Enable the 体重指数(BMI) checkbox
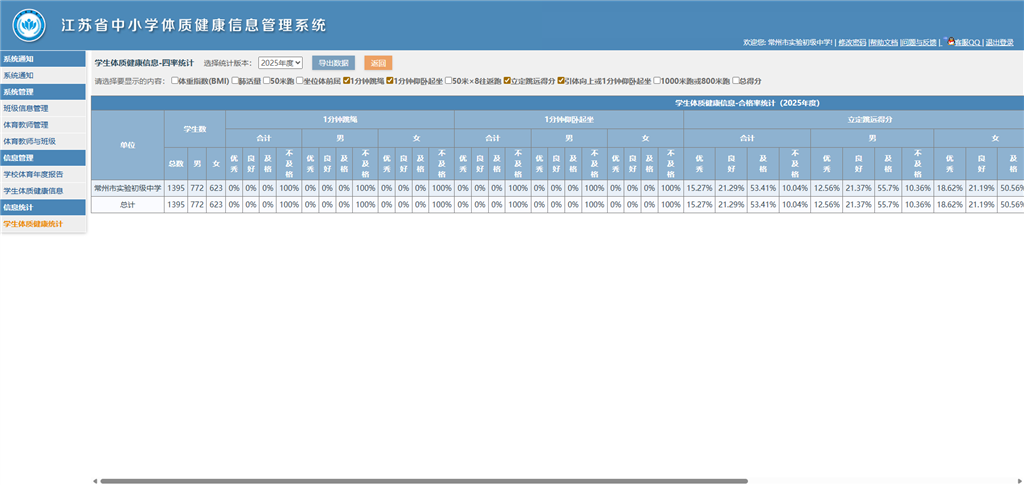The image size is (1024, 485). click(x=176, y=80)
